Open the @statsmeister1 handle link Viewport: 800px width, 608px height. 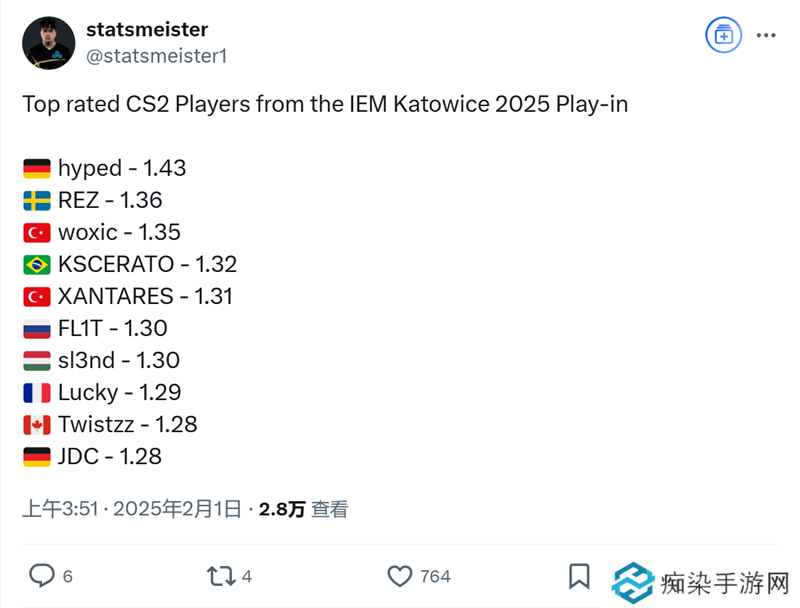pyautogui.click(x=157, y=56)
